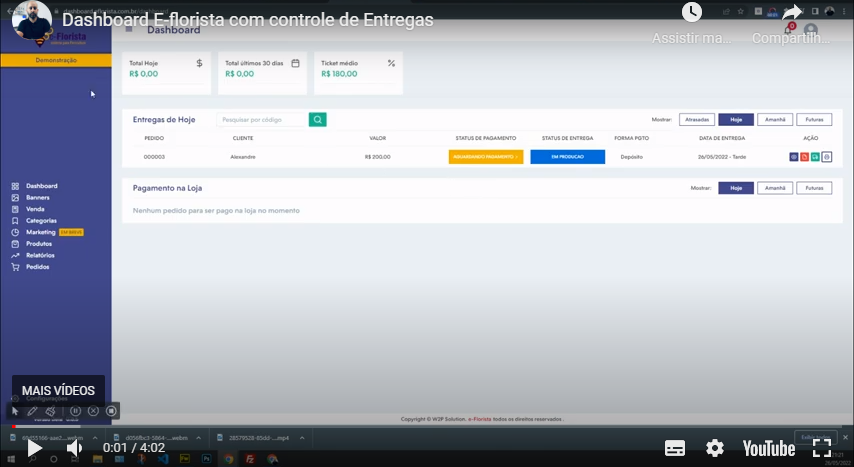Print order 000003 with the printer icon
Image resolution: width=854 pixels, height=467 pixels.
tap(827, 157)
